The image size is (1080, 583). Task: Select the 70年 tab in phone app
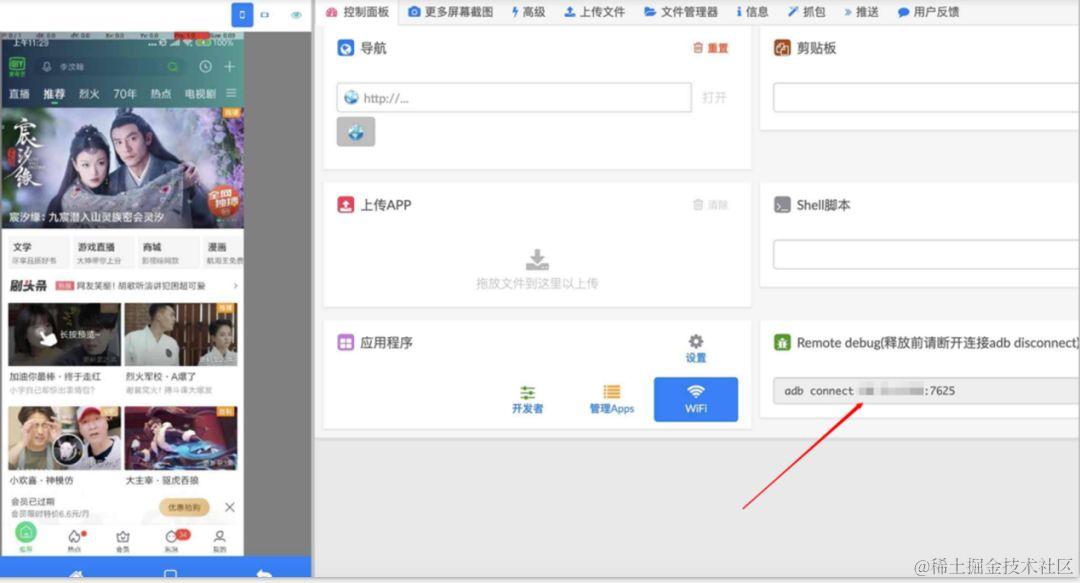click(x=125, y=93)
